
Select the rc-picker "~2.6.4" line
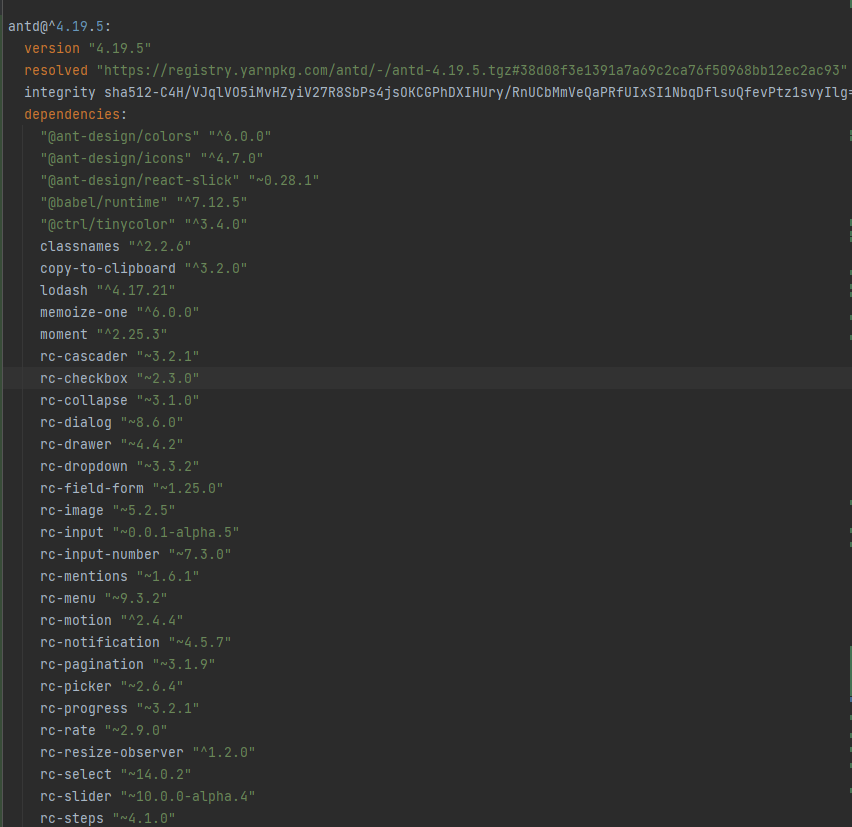[x=111, y=686]
